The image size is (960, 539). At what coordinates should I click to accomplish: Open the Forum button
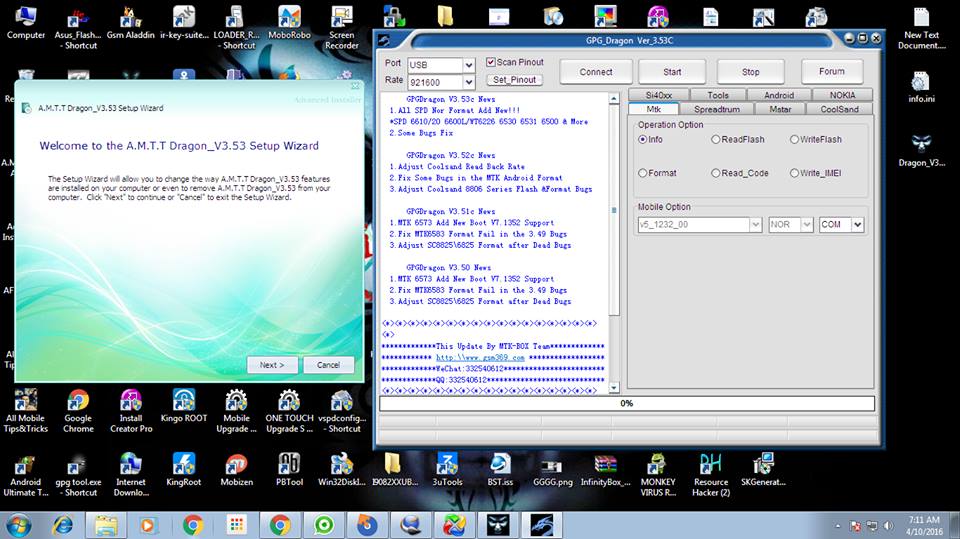click(831, 72)
